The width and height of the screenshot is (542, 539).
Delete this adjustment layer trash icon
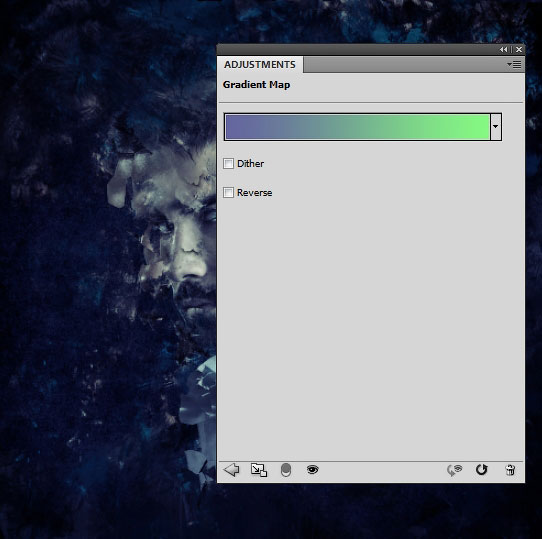510,470
